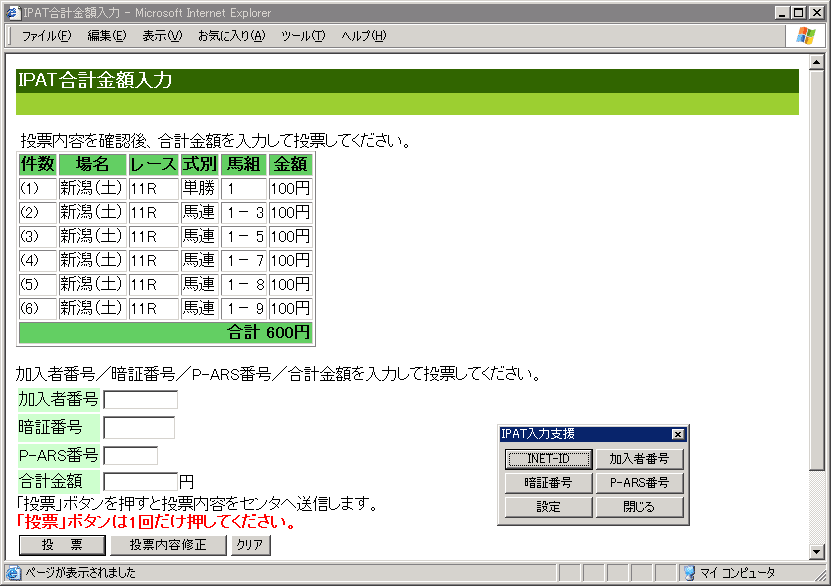Screen dimensions: 831x586
Task: Open the 表示(V) menu
Action: tap(162, 36)
